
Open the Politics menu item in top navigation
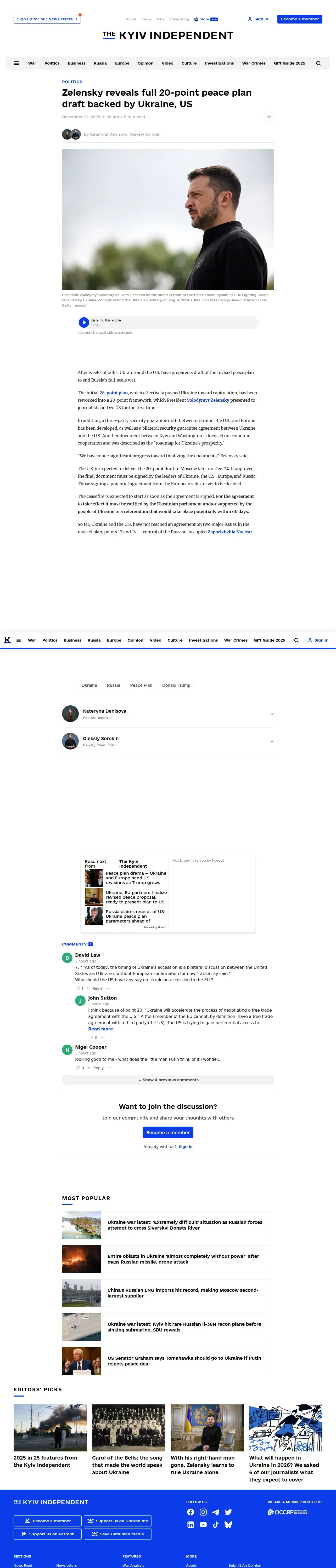(x=52, y=63)
